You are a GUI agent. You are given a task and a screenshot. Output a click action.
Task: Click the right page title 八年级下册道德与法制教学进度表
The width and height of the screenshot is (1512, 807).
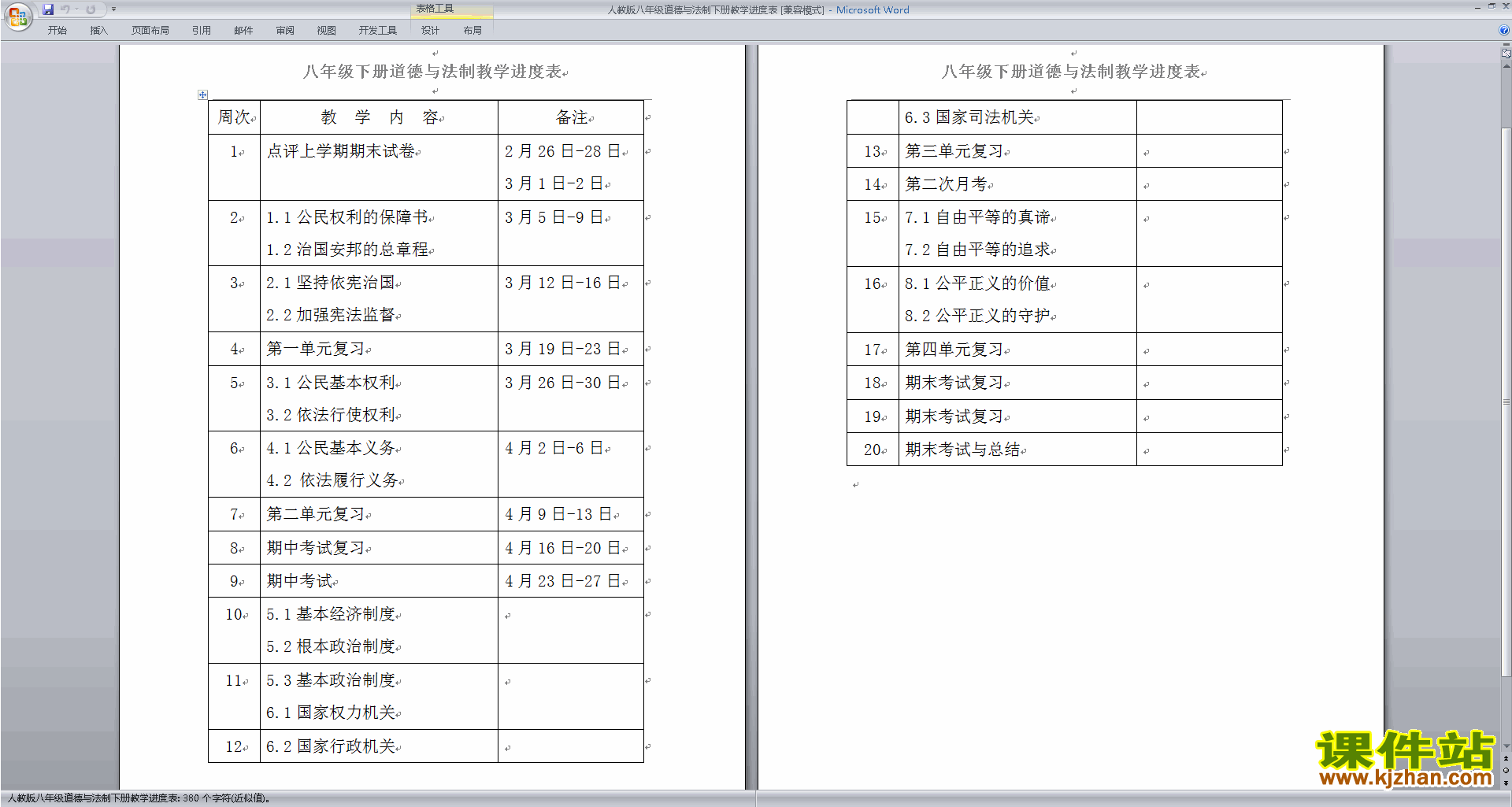tap(1071, 72)
